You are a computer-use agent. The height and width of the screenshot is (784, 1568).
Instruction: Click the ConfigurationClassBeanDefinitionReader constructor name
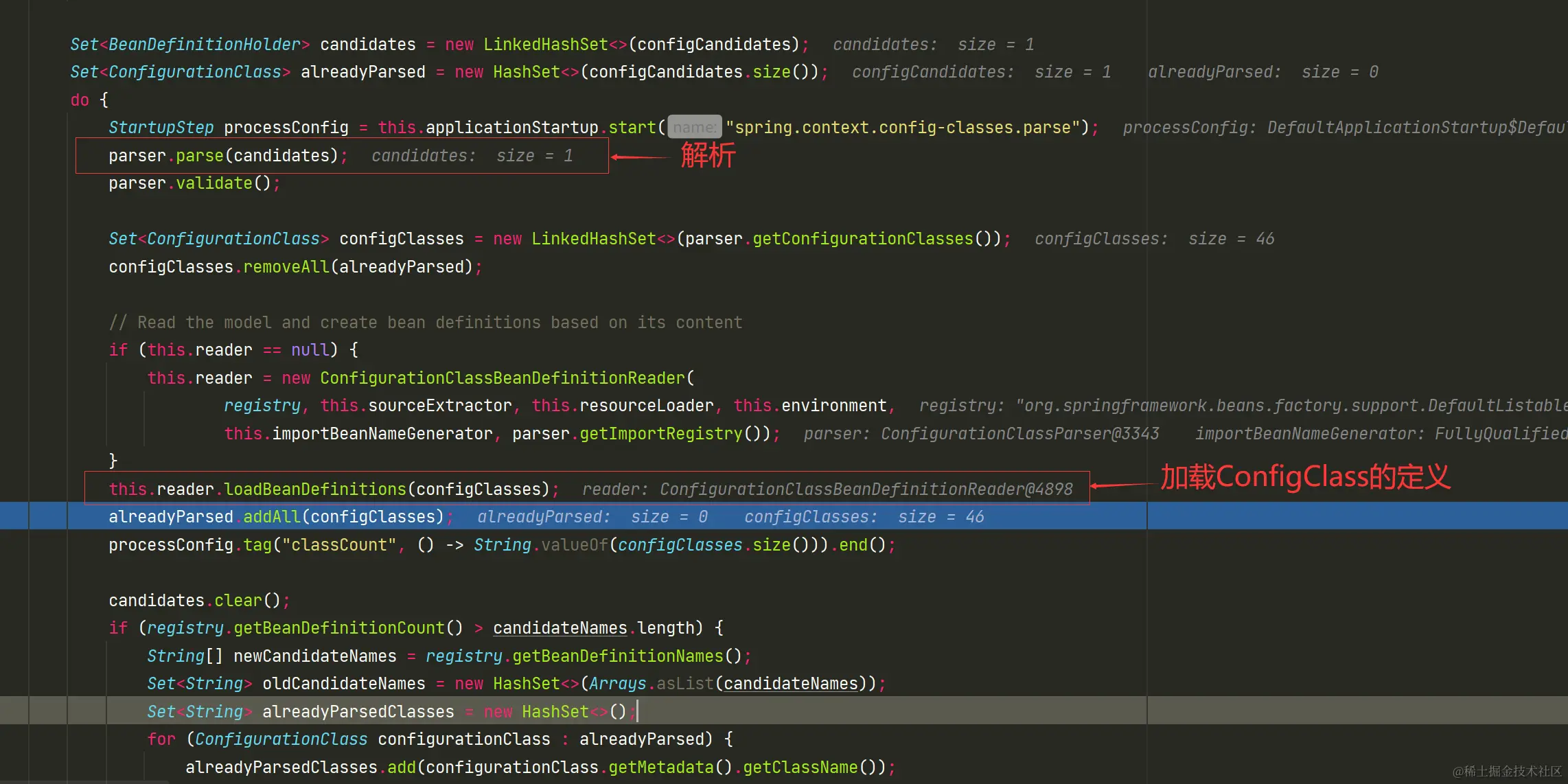click(503, 378)
